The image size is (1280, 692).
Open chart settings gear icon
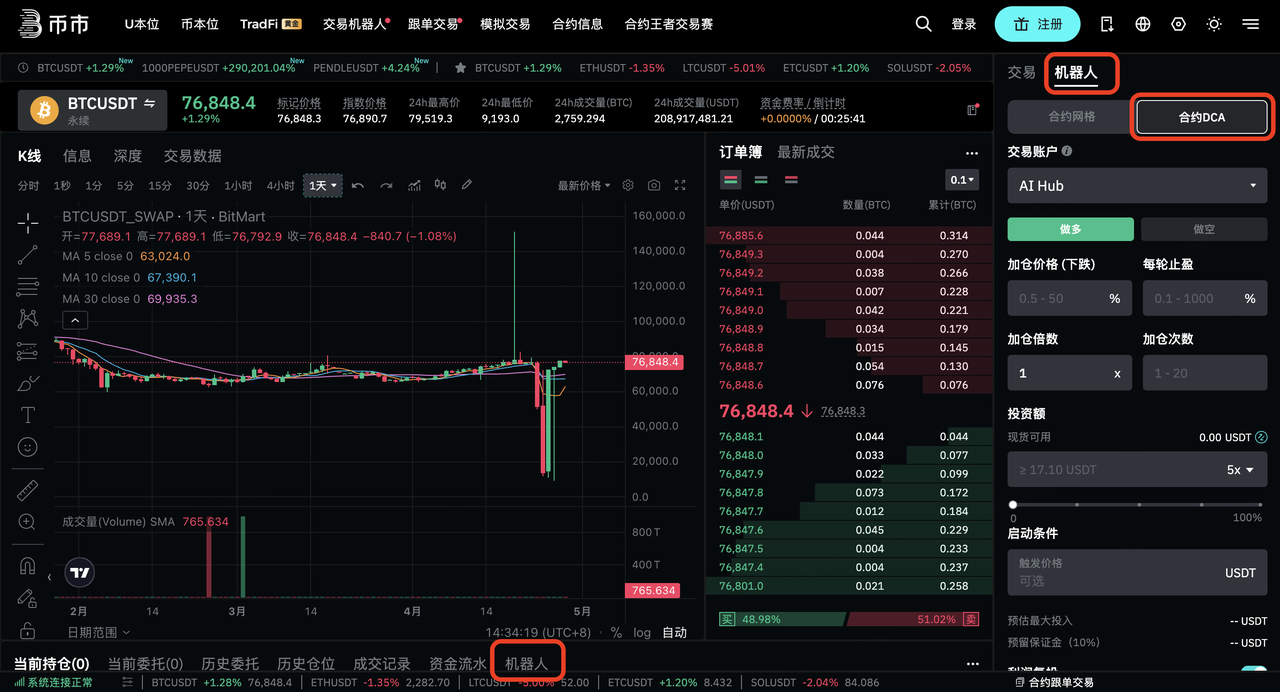tap(628, 186)
